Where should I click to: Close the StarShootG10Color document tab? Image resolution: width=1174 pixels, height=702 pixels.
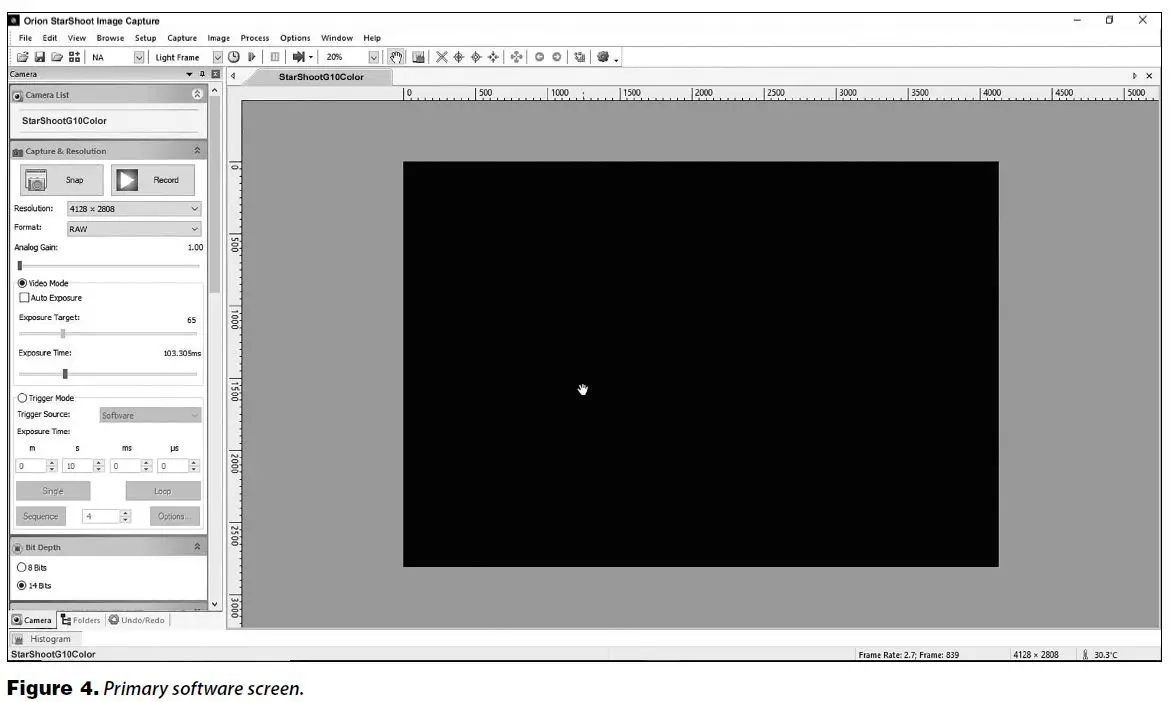tap(1149, 76)
